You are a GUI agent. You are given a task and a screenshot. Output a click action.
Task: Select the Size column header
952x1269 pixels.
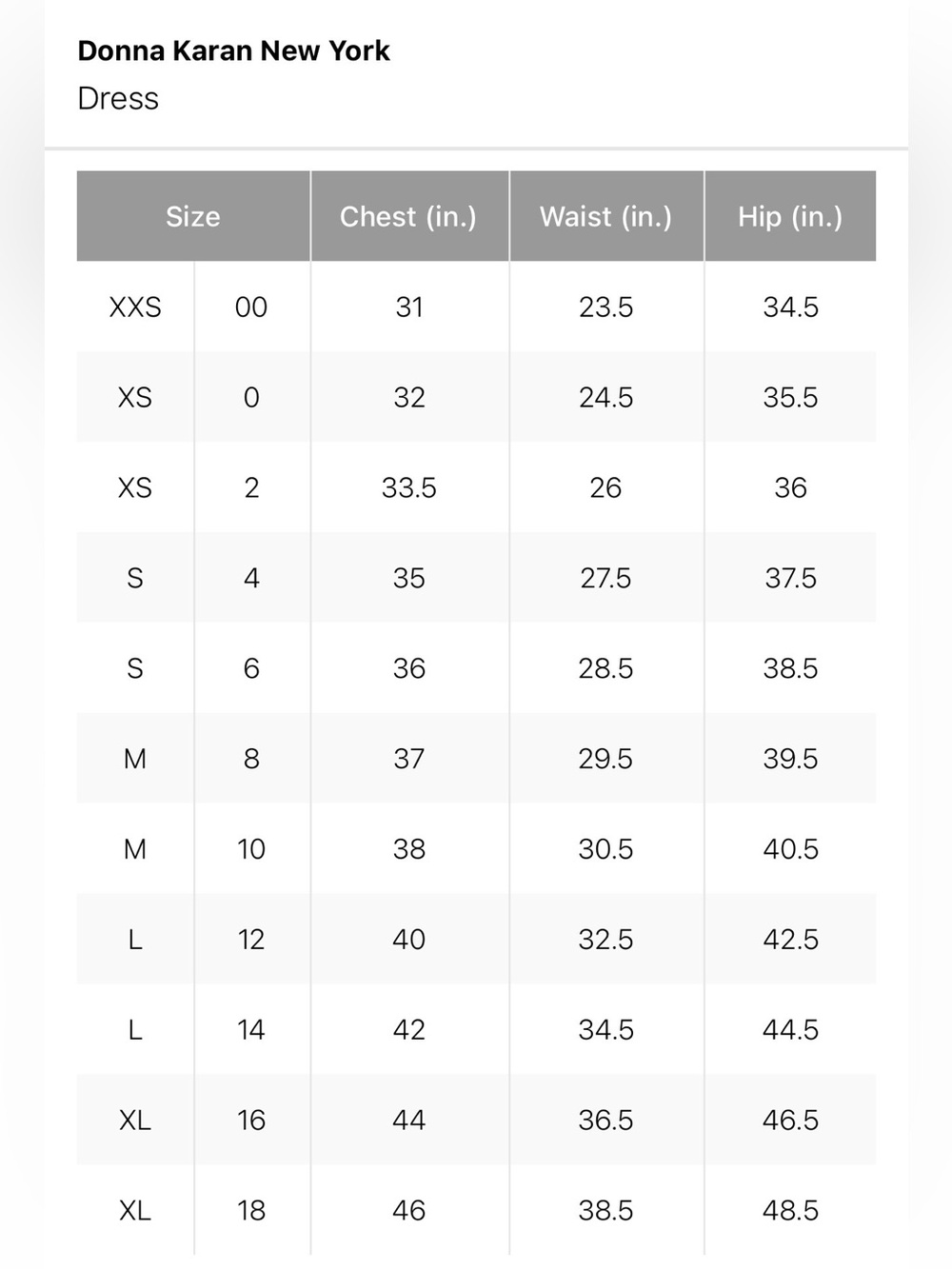click(193, 216)
